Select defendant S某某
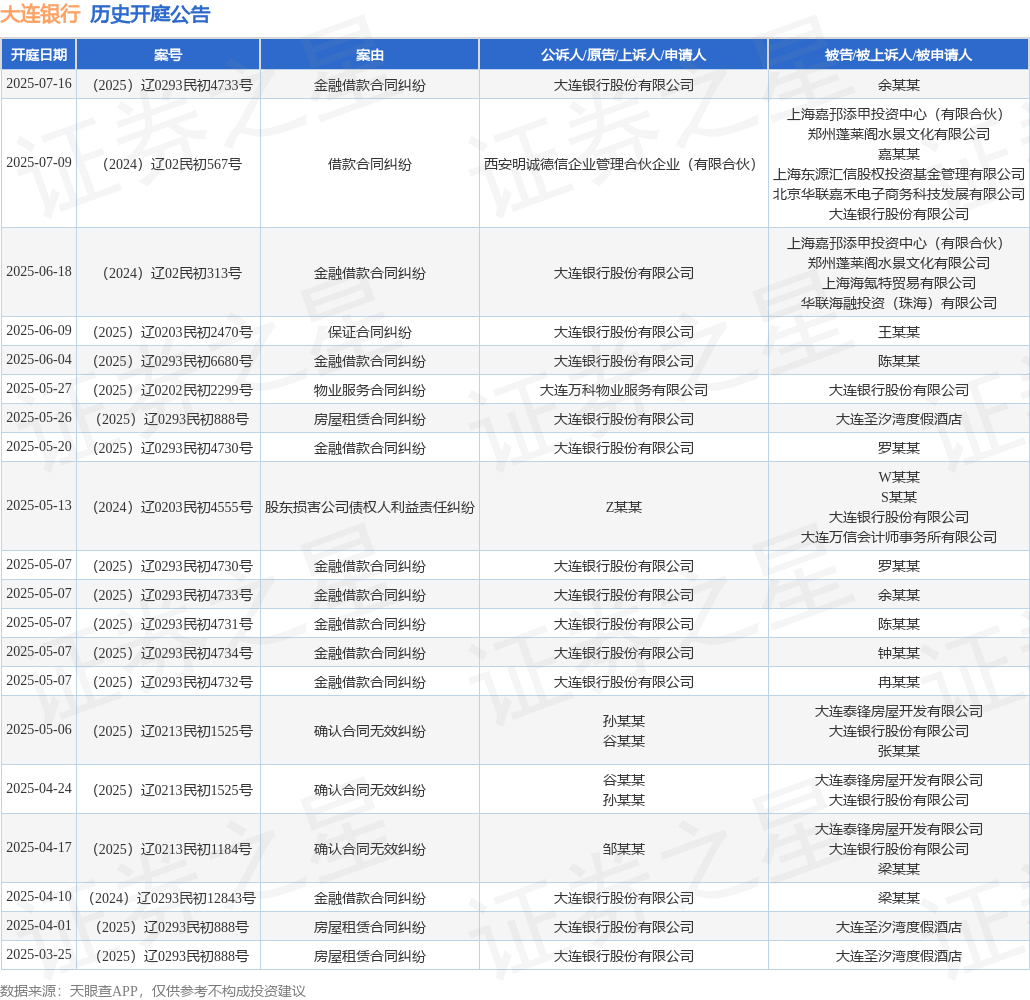Image resolution: width=1030 pixels, height=1000 pixels. 898,497
